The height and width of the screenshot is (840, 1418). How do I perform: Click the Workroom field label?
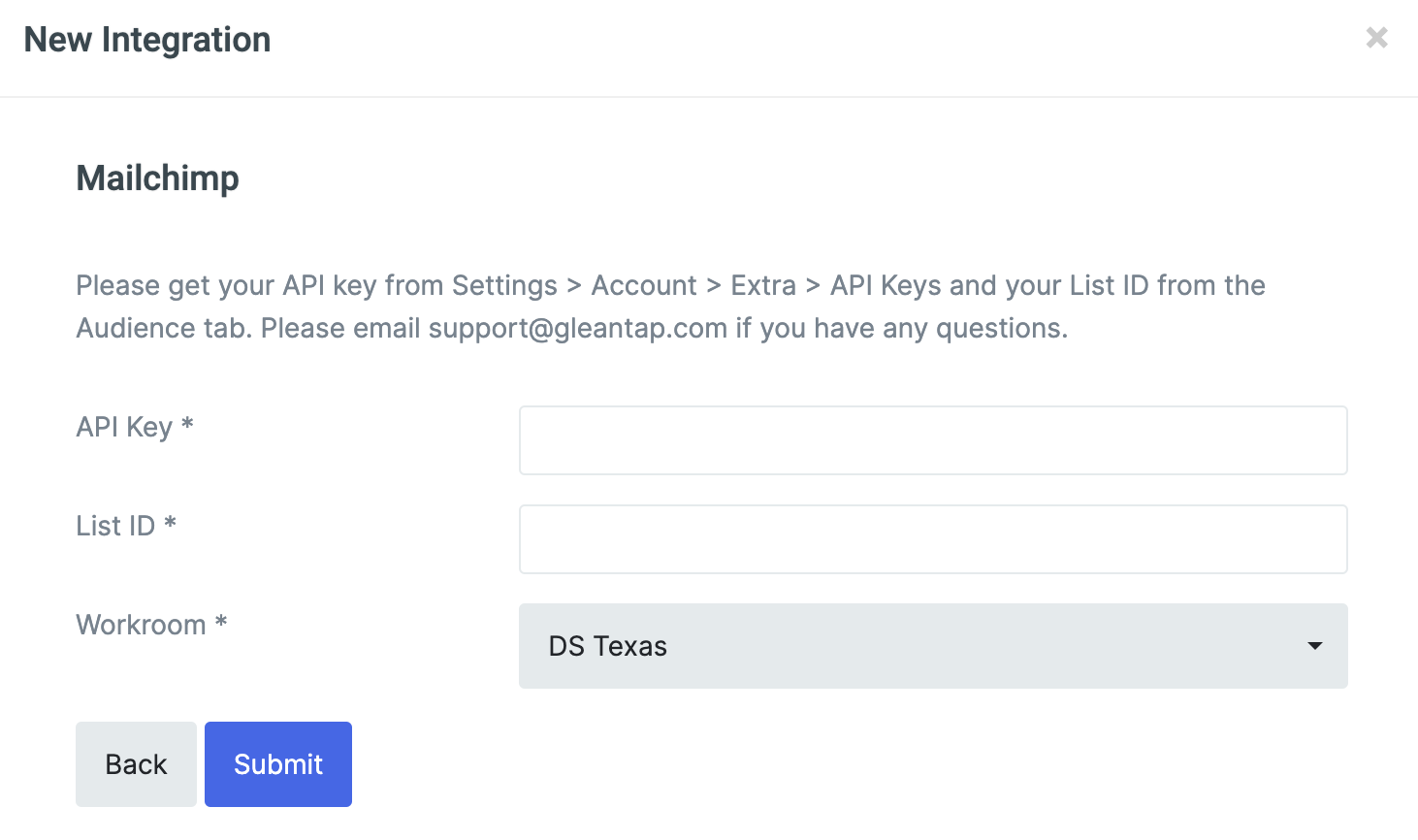(141, 625)
